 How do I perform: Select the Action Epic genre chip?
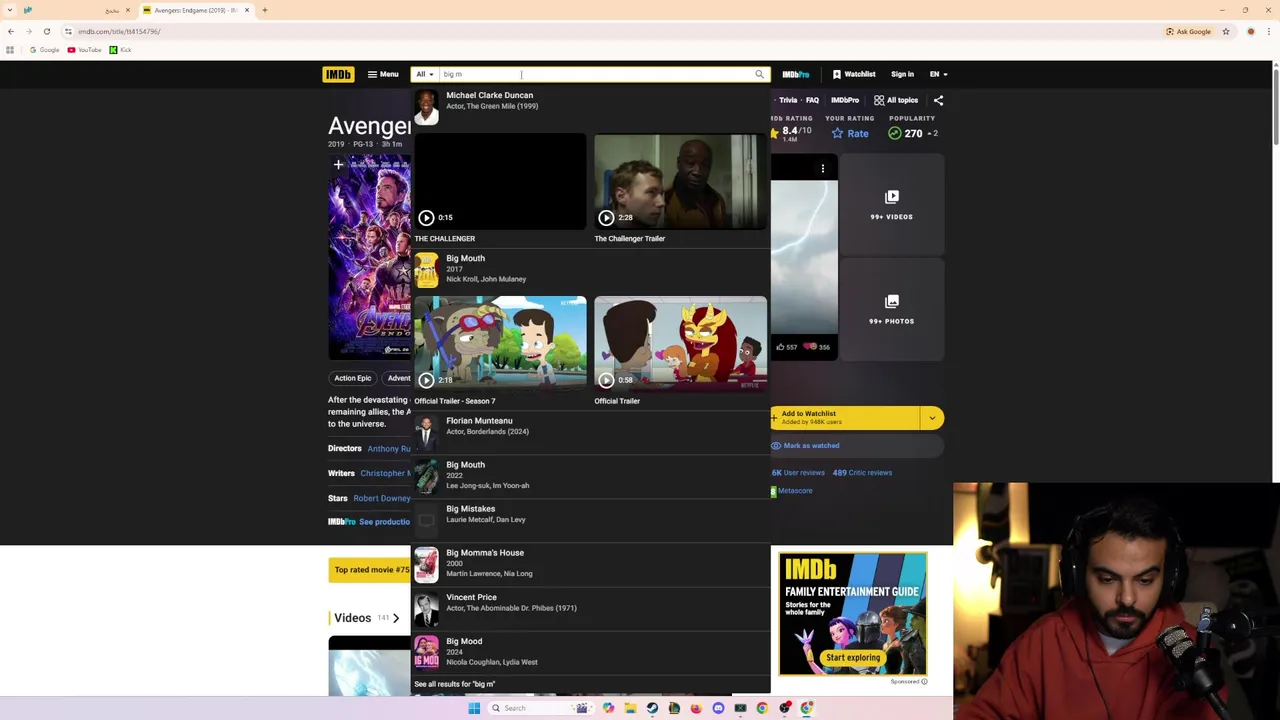pyautogui.click(x=353, y=378)
